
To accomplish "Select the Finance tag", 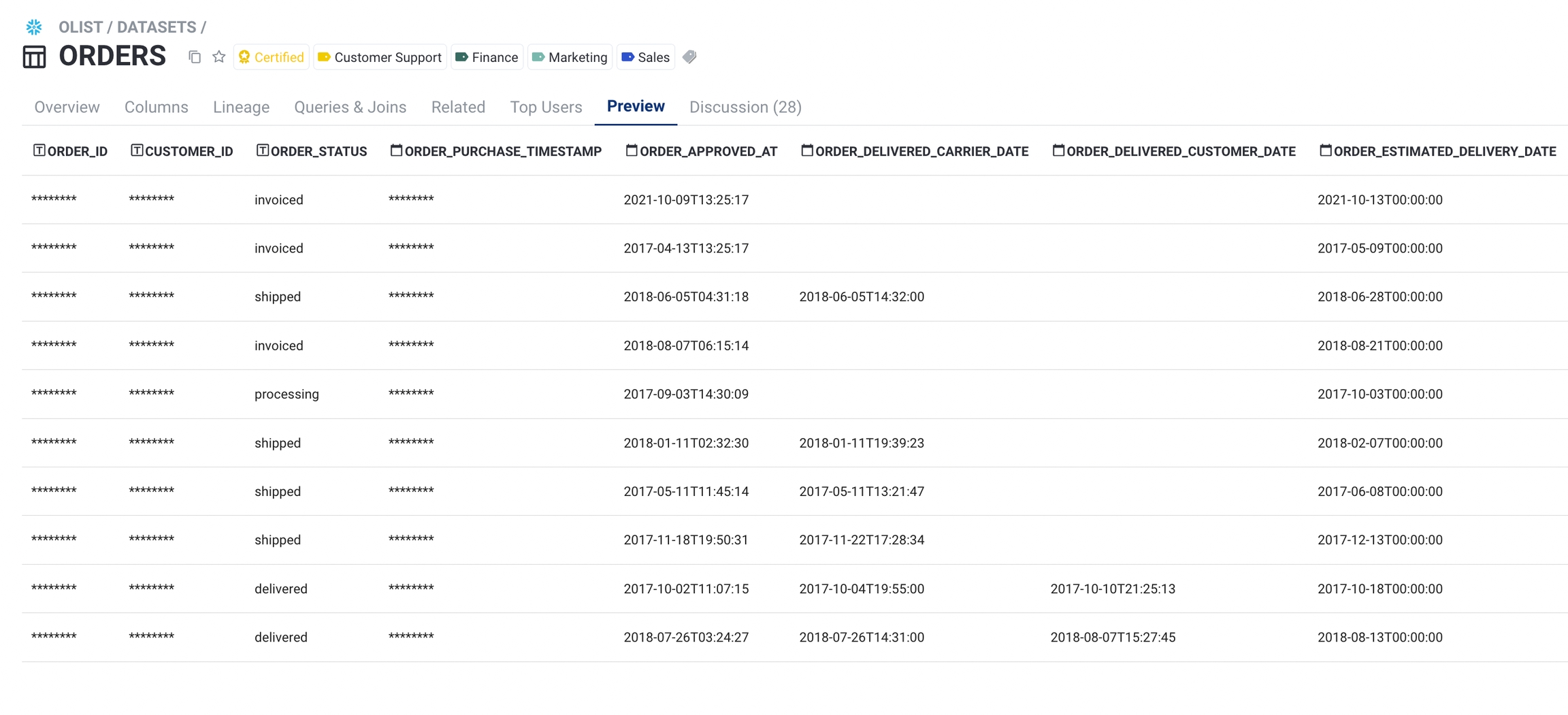I will click(487, 57).
